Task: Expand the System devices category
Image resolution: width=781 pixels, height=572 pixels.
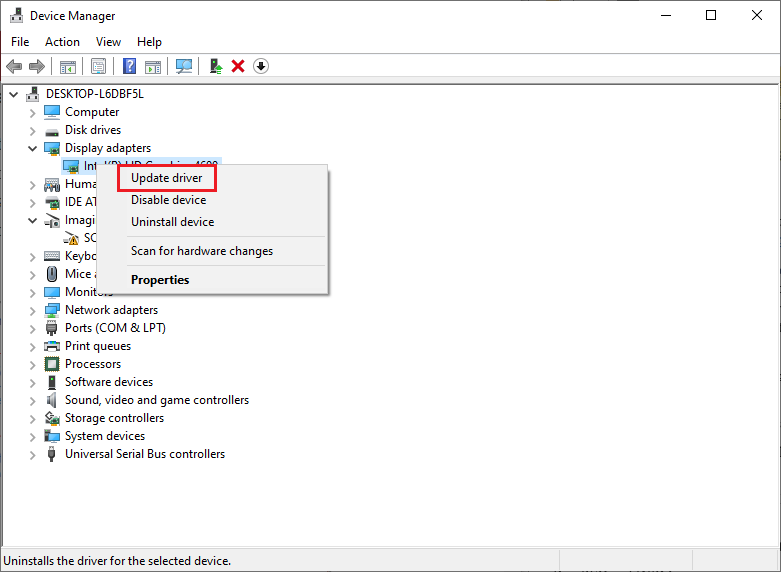Action: 33,436
